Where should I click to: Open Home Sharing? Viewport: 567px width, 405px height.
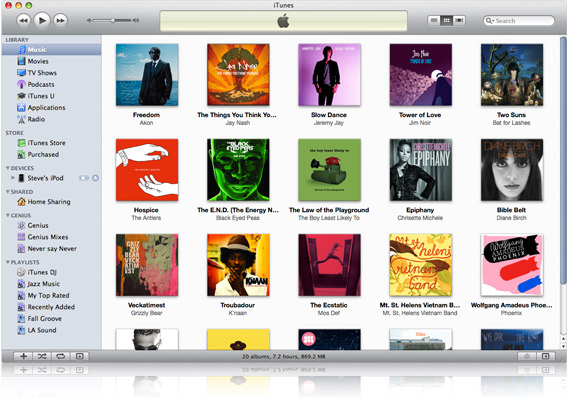pyautogui.click(x=52, y=202)
